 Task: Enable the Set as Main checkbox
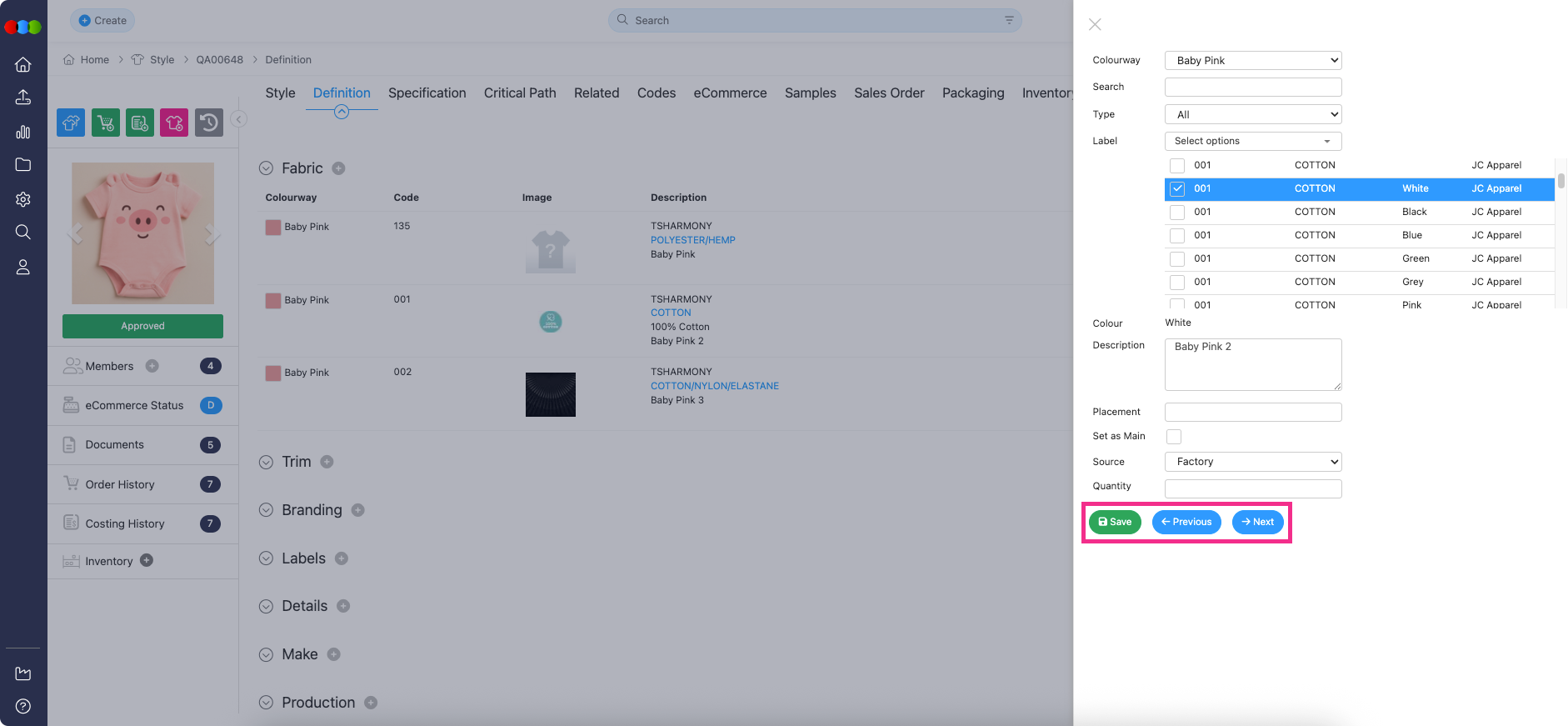coord(1174,437)
